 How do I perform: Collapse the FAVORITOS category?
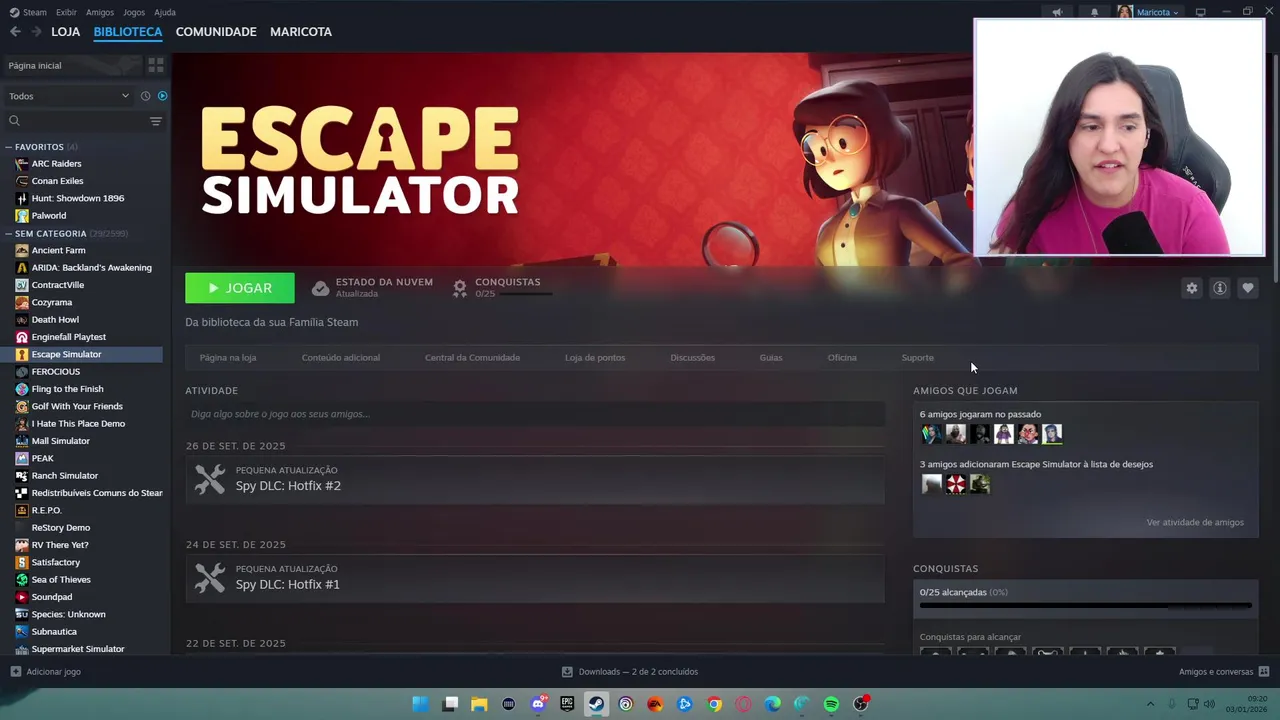[39, 147]
